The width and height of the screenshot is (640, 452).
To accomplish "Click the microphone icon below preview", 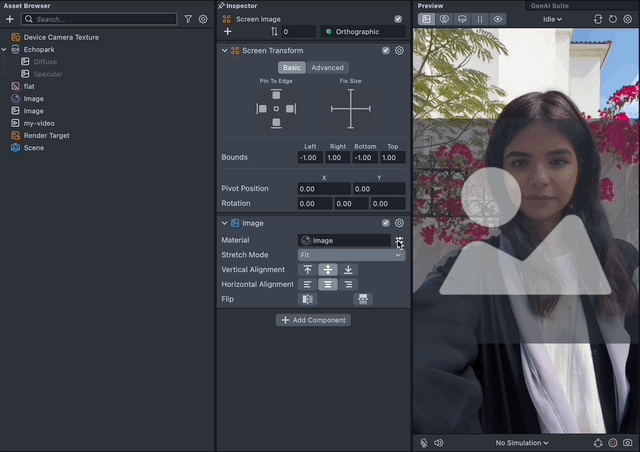I will (424, 442).
